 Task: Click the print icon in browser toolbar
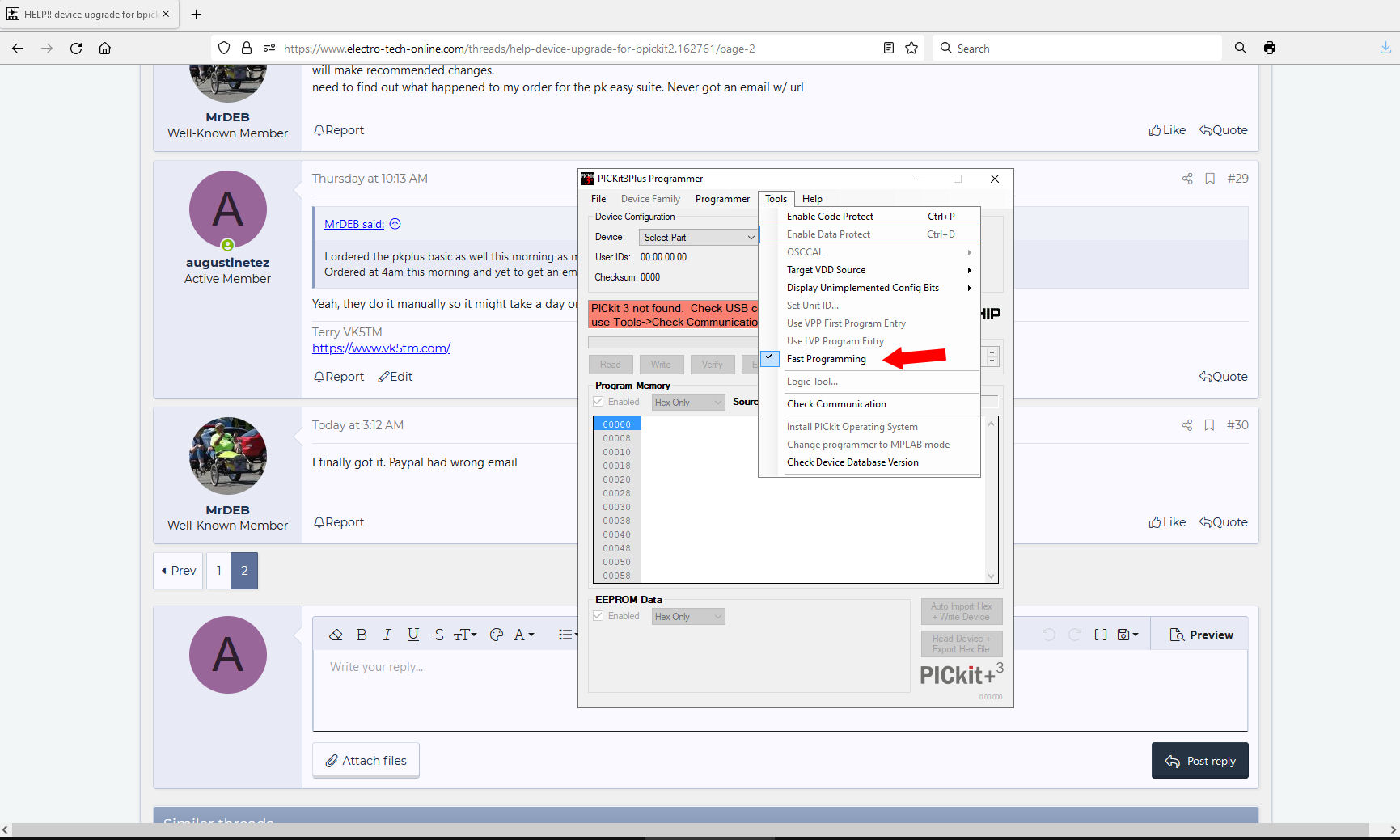[x=1270, y=49]
